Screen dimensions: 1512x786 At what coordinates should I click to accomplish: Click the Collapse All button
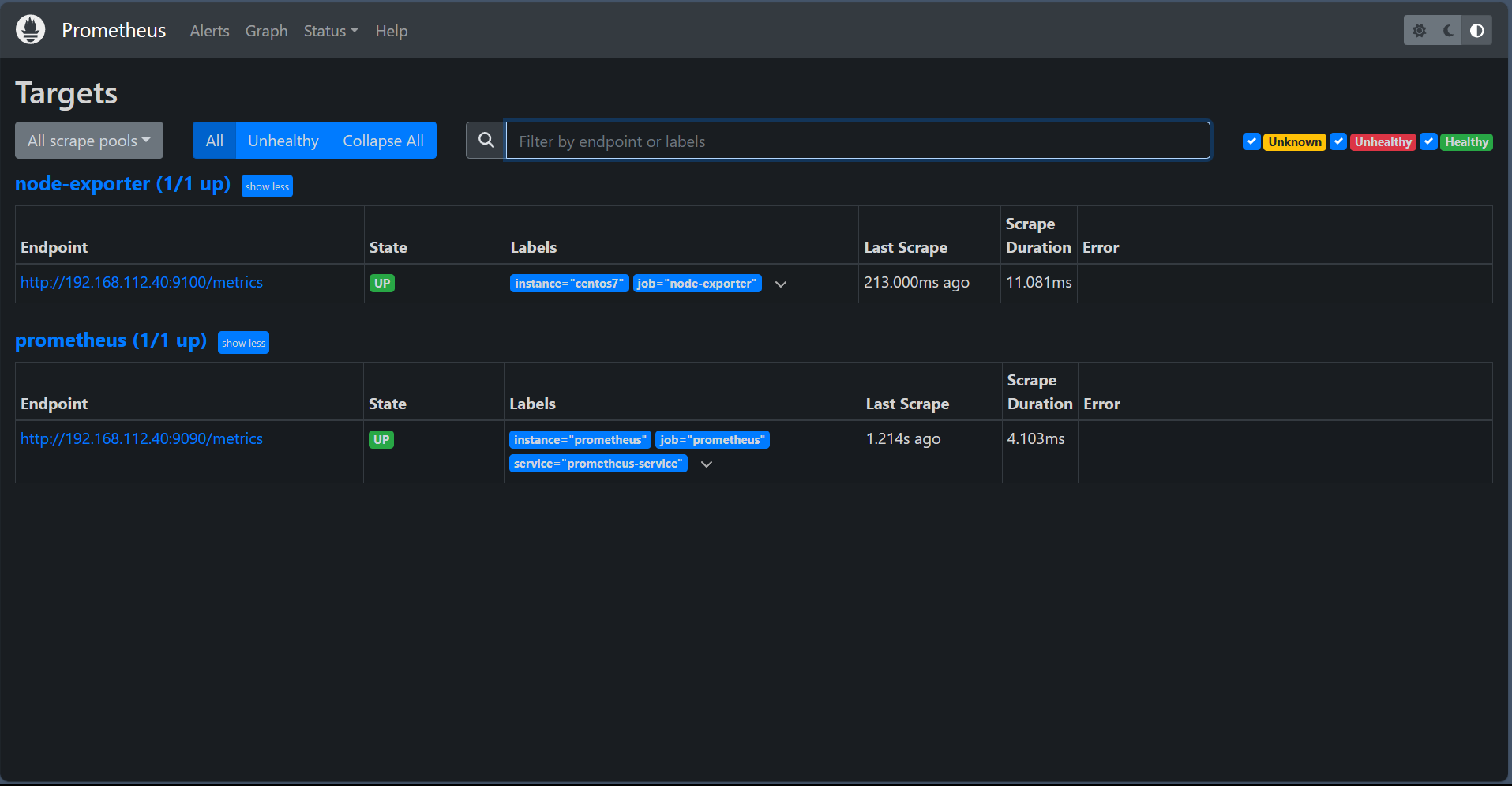(x=383, y=140)
